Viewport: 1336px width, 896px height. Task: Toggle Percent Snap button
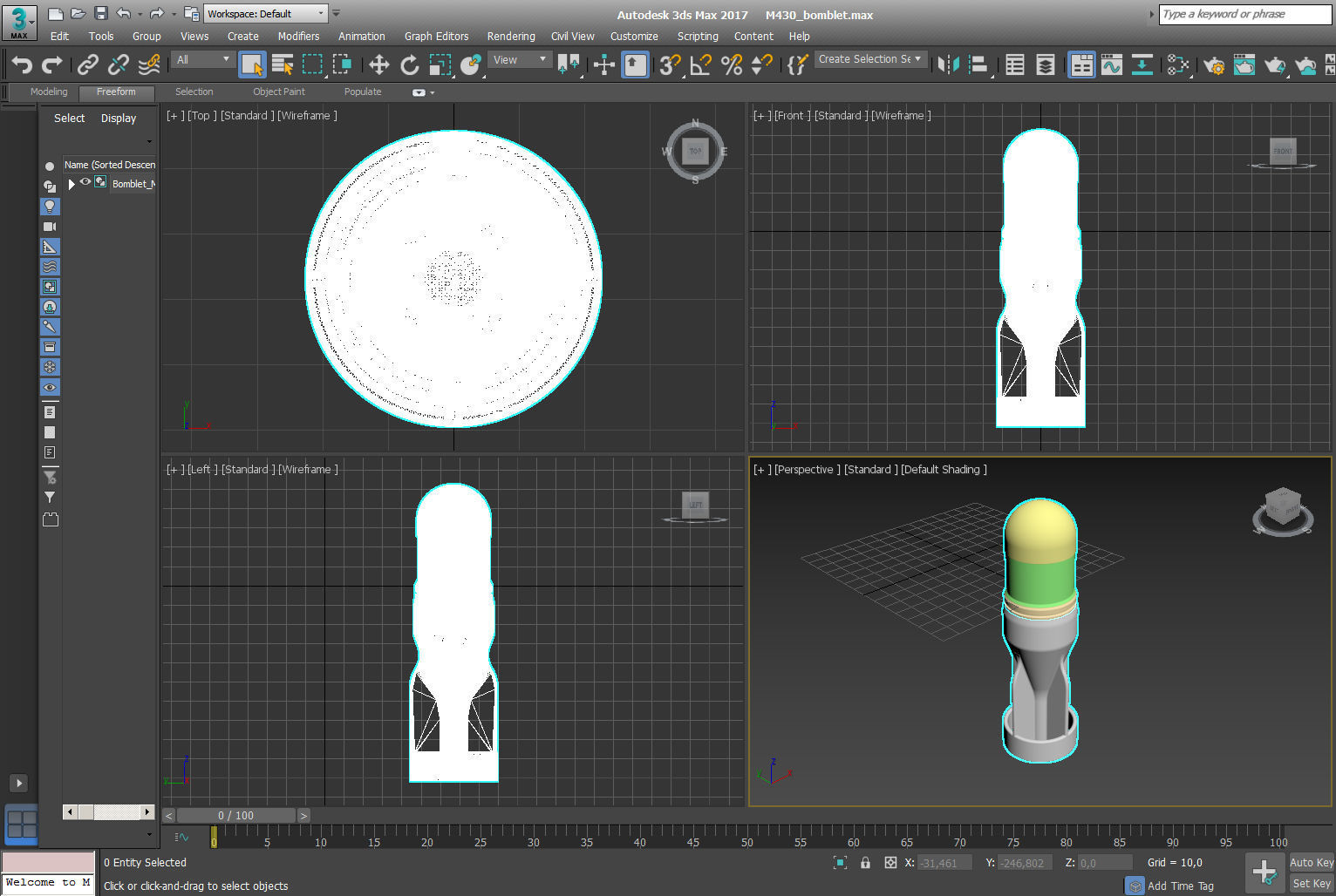(732, 64)
